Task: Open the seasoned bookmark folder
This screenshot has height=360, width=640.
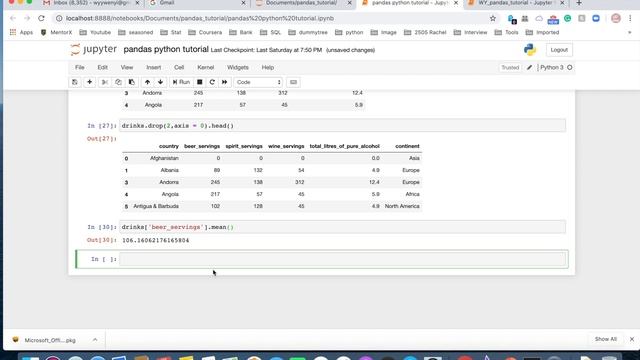Action: pyautogui.click(x=136, y=32)
